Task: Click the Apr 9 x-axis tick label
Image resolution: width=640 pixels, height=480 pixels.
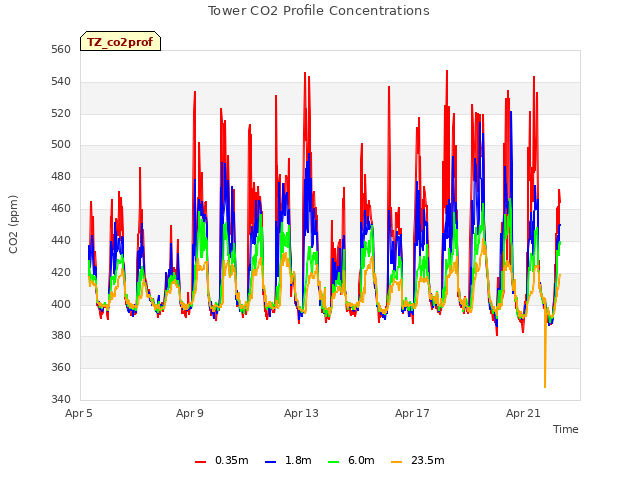Action: [x=190, y=413]
